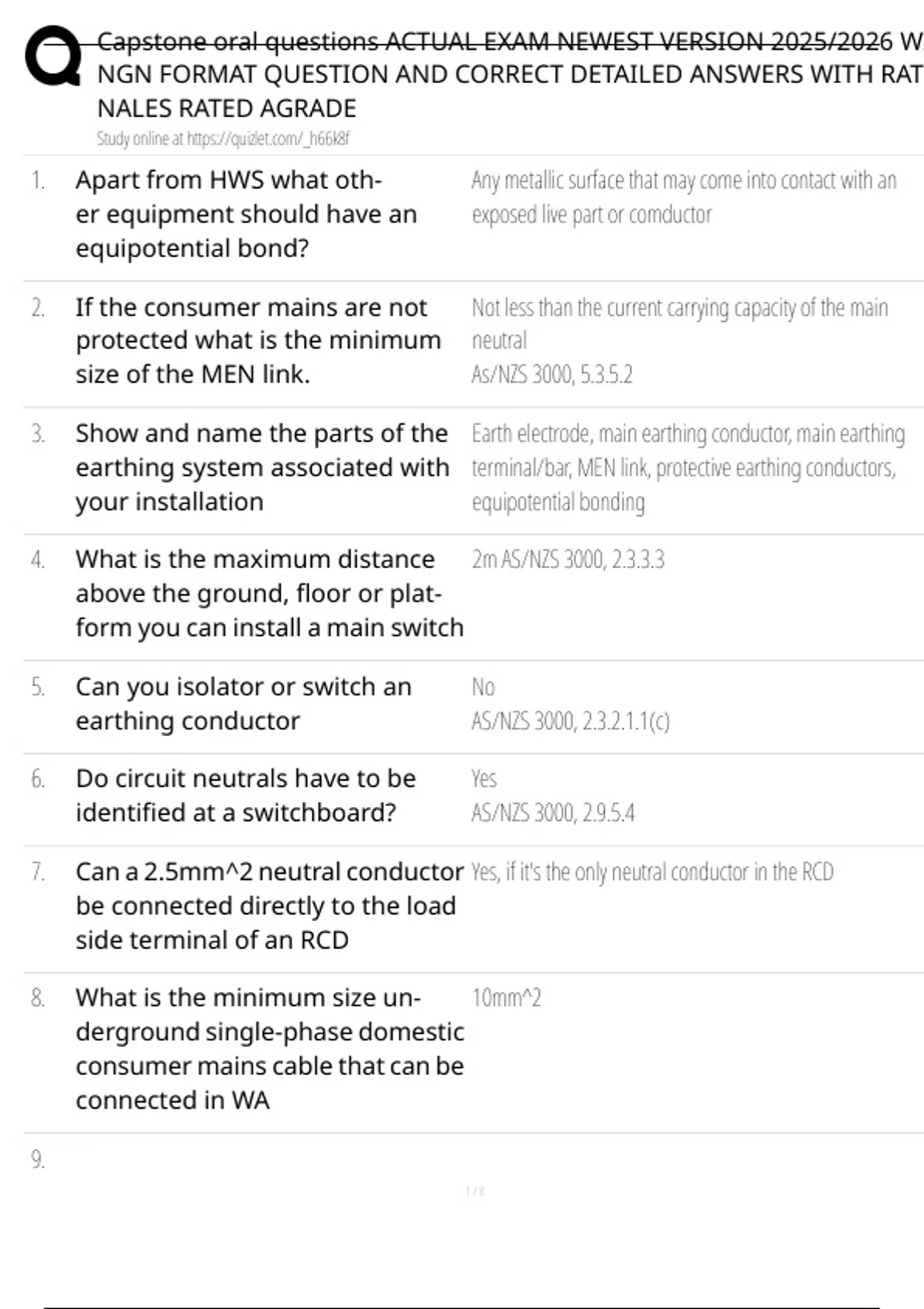Click the 10mm^2 answer text
The height and width of the screenshot is (1309, 924).
click(x=506, y=999)
